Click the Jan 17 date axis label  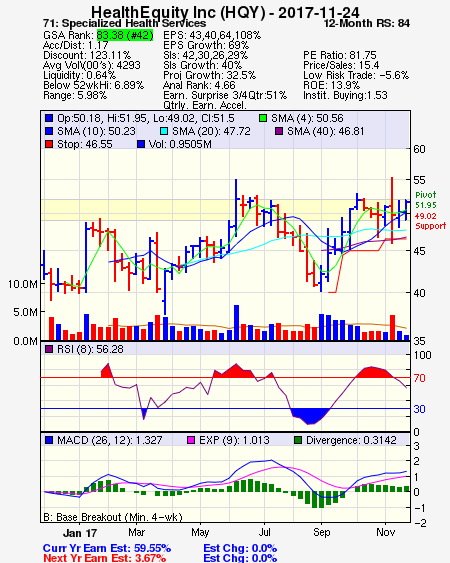tap(80, 533)
